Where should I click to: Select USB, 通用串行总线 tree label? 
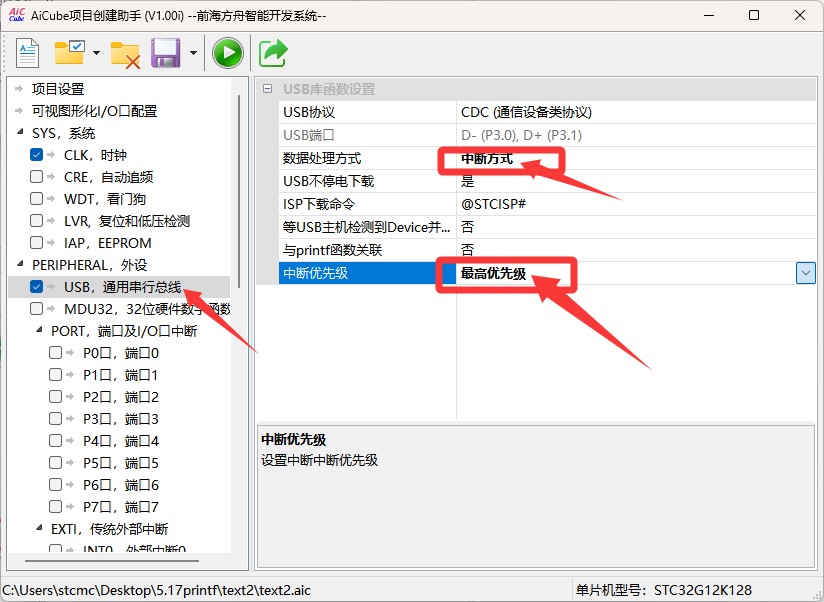(122, 287)
